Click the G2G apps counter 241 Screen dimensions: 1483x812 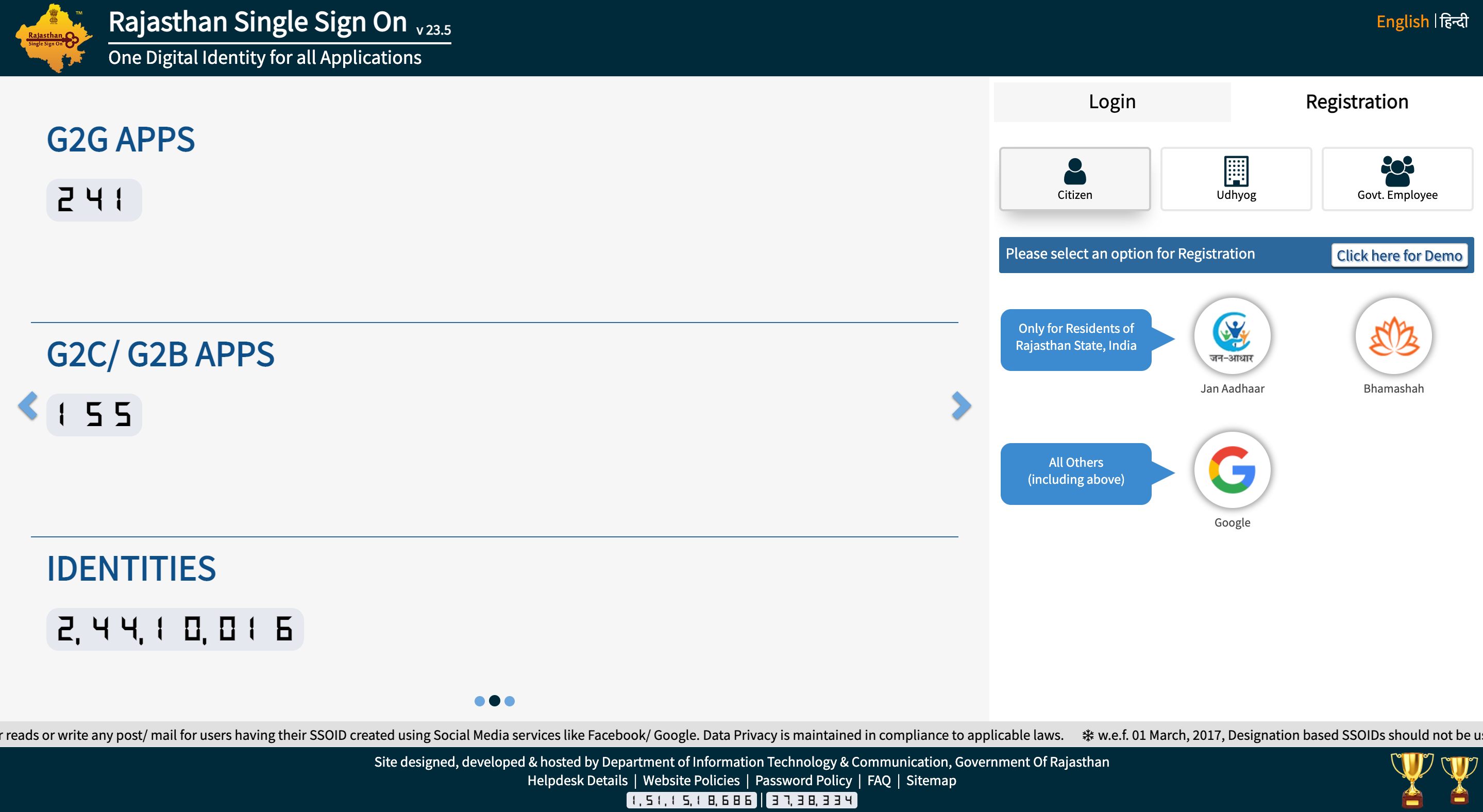coord(94,200)
